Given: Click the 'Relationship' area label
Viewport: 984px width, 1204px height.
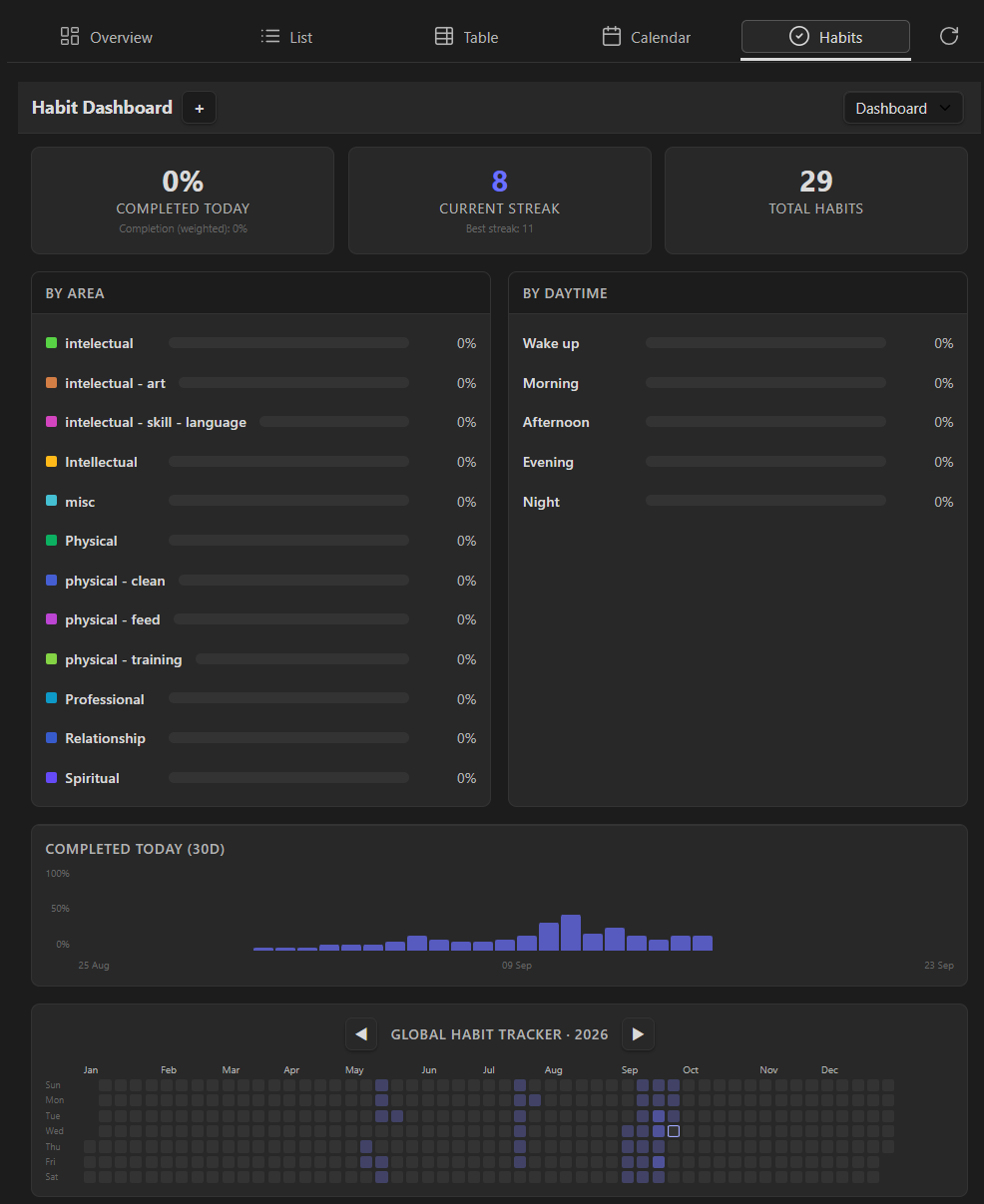Looking at the screenshot, I should (106, 738).
